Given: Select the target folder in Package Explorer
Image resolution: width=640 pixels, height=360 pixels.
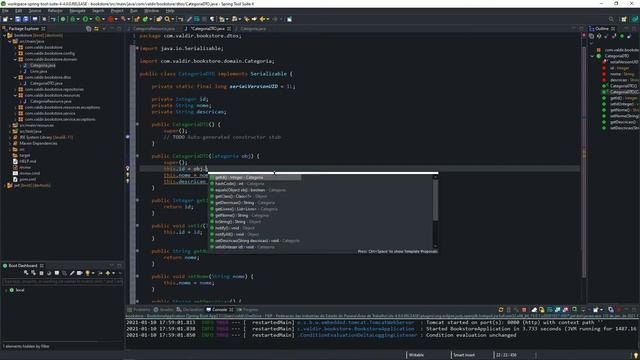Looking at the screenshot, I should pyautogui.click(x=24, y=155).
